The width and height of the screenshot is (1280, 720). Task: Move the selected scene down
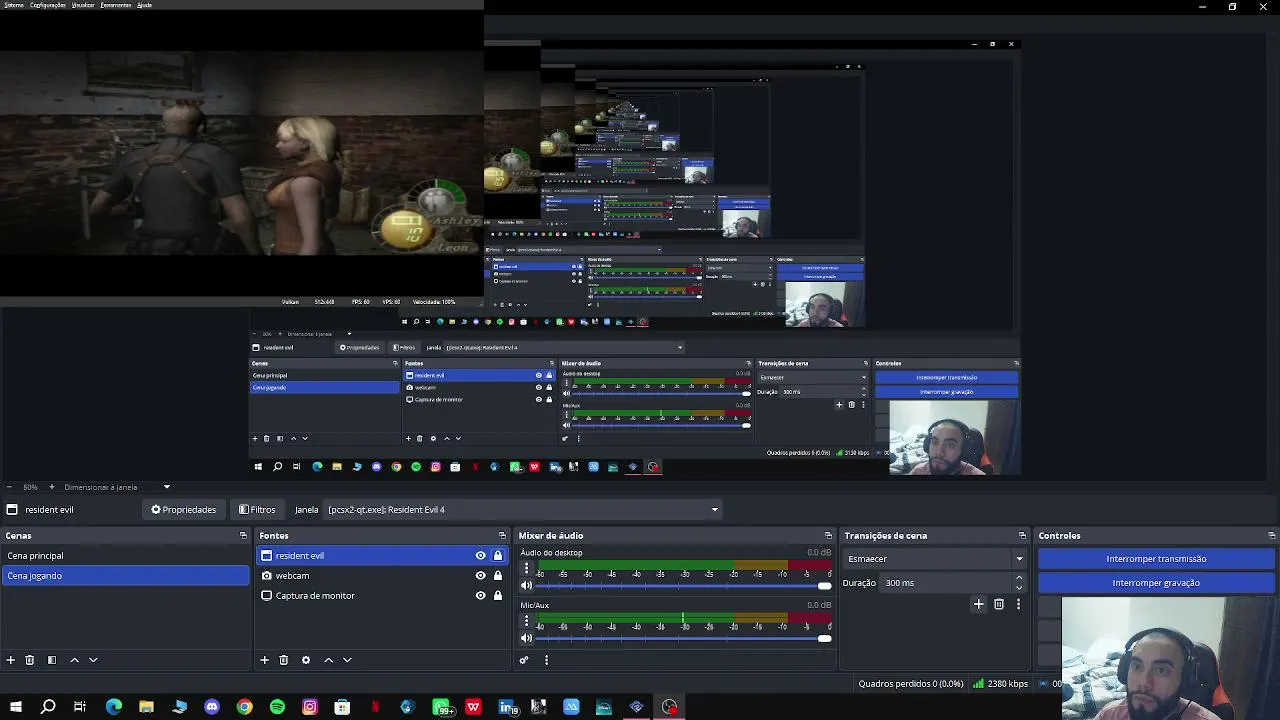pyautogui.click(x=93, y=660)
